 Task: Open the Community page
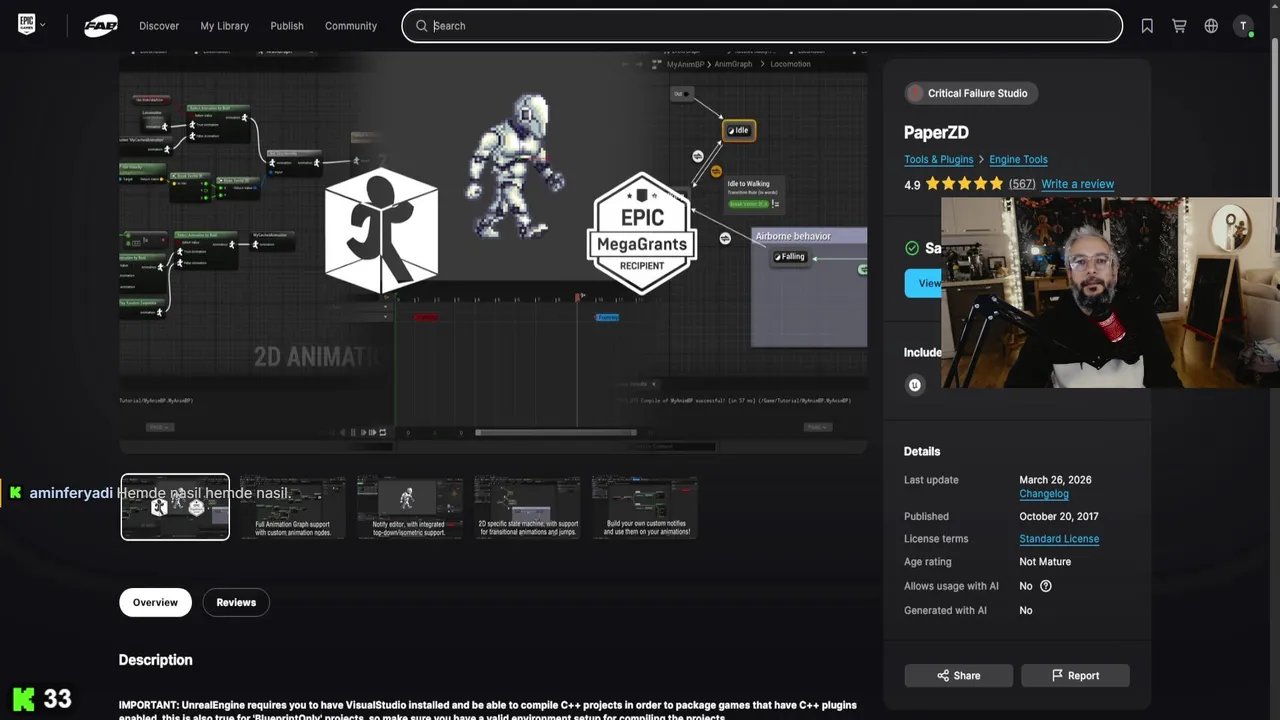351,26
